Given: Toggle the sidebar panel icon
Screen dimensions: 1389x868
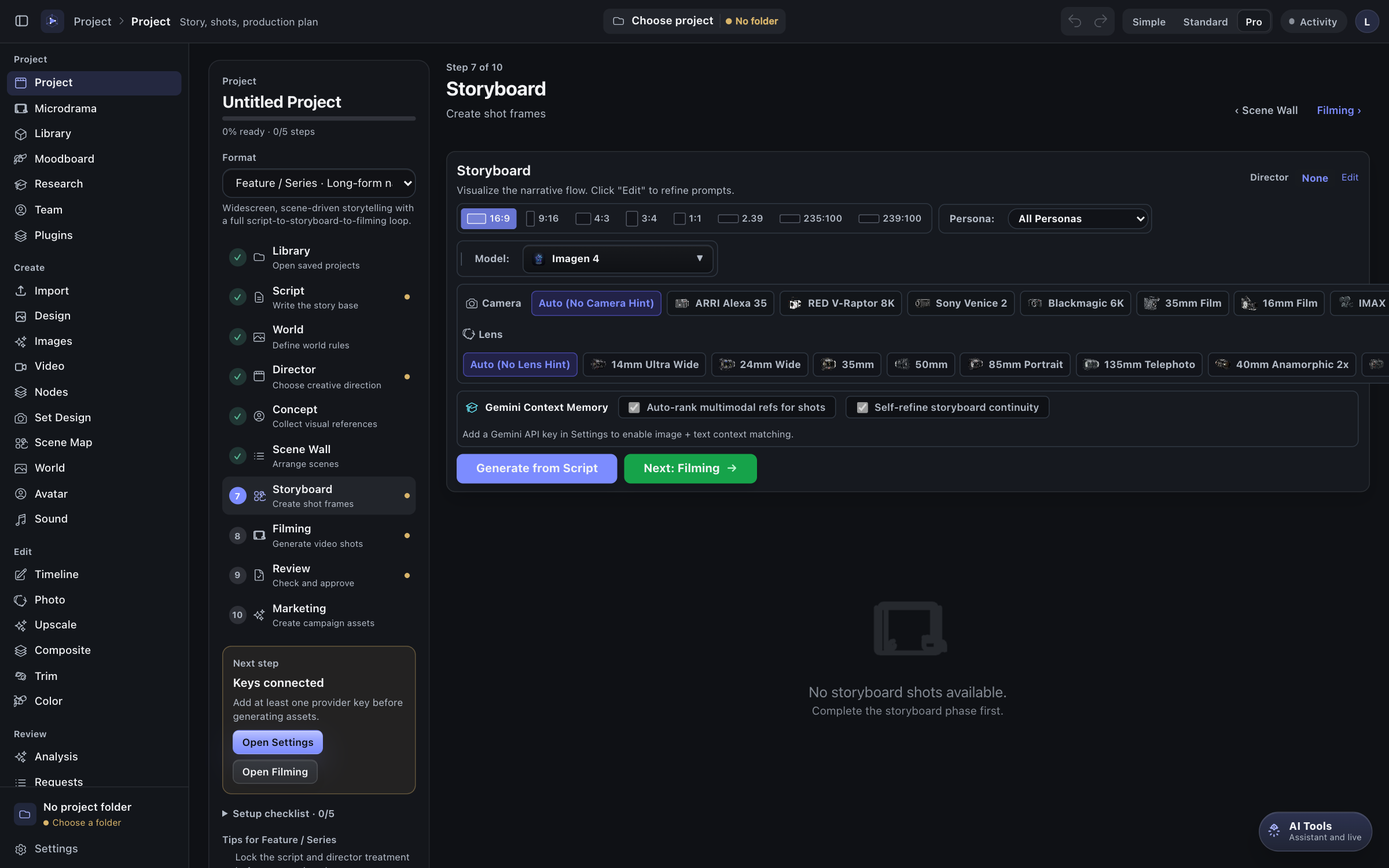Looking at the screenshot, I should click(21, 21).
